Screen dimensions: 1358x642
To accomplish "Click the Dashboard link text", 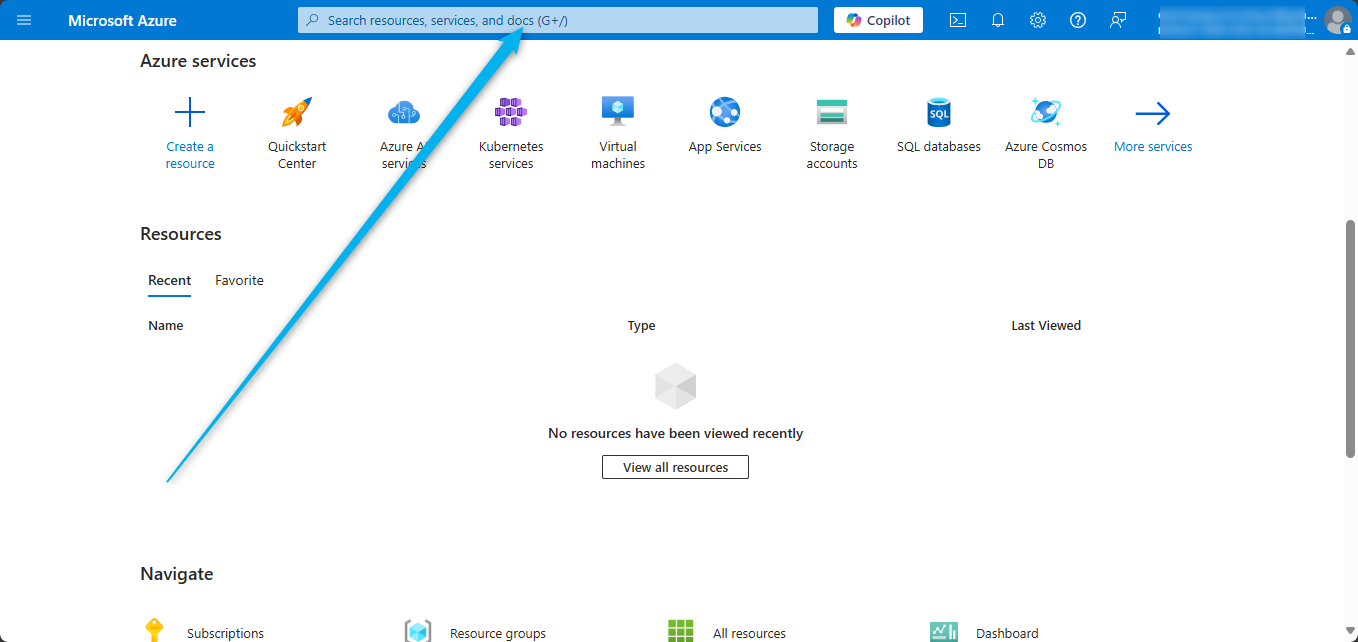I will tap(1007, 633).
